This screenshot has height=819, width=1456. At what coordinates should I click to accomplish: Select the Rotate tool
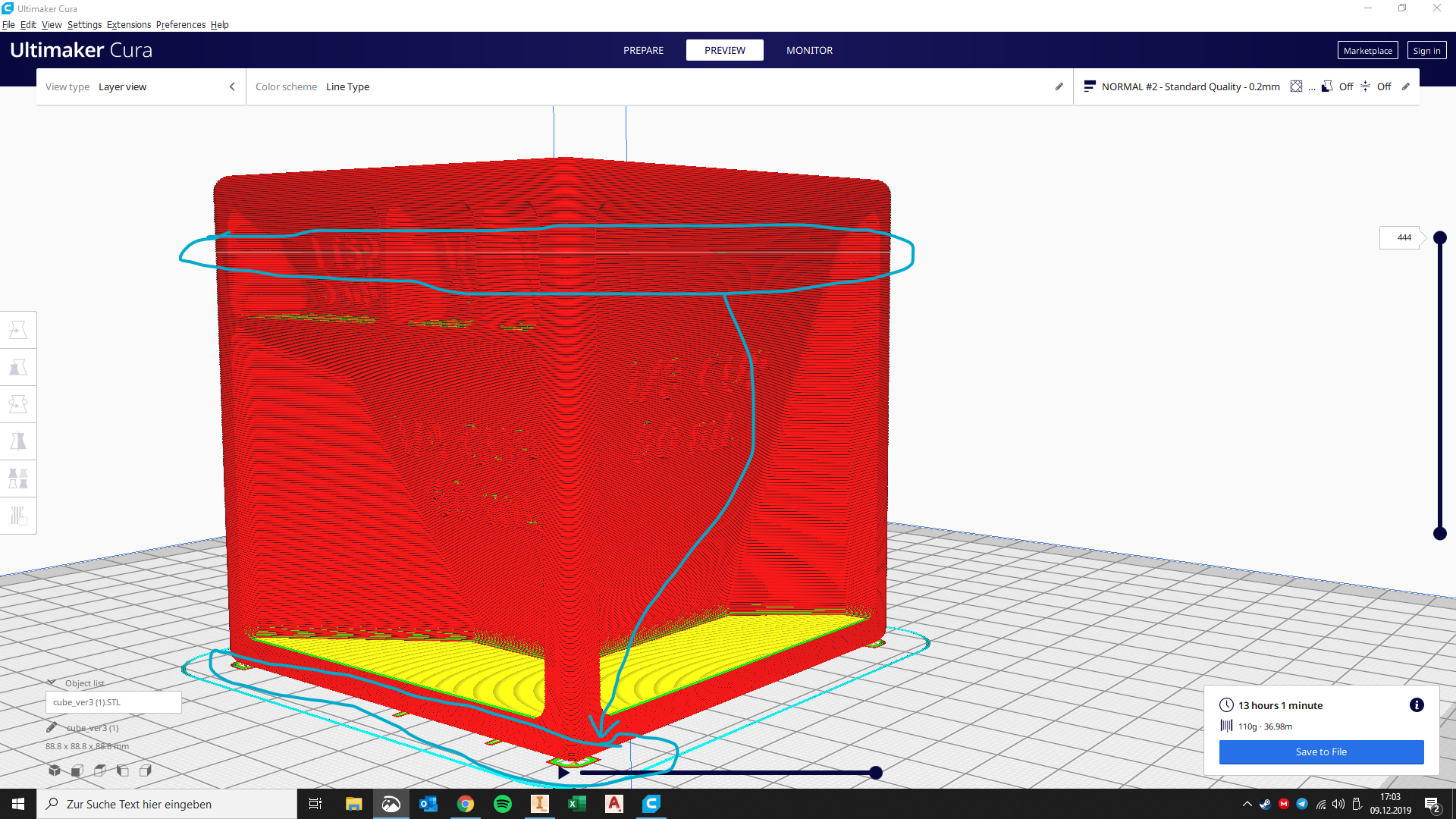click(x=18, y=404)
